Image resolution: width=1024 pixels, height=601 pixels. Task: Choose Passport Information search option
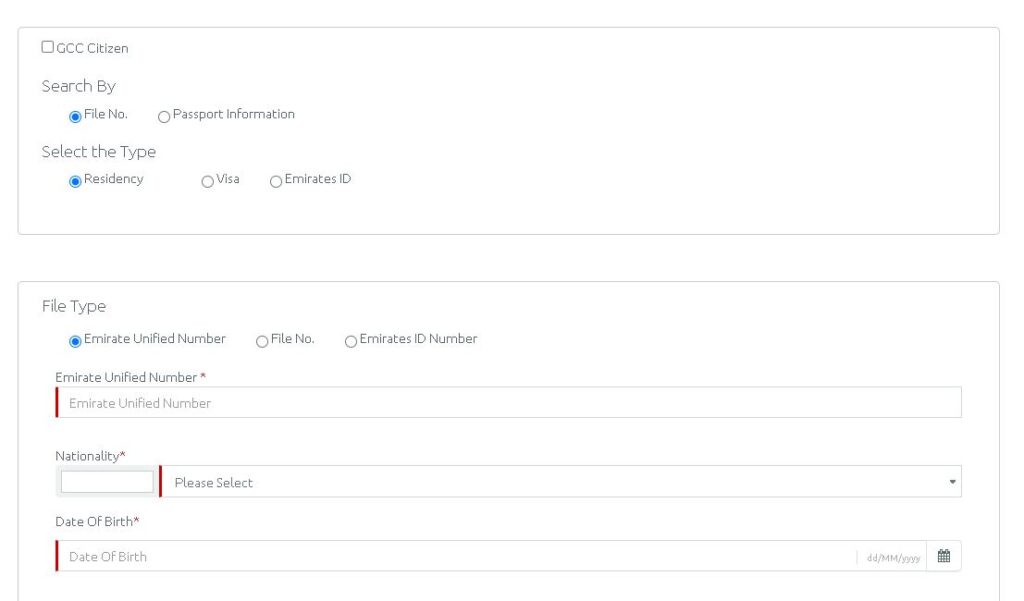click(164, 116)
